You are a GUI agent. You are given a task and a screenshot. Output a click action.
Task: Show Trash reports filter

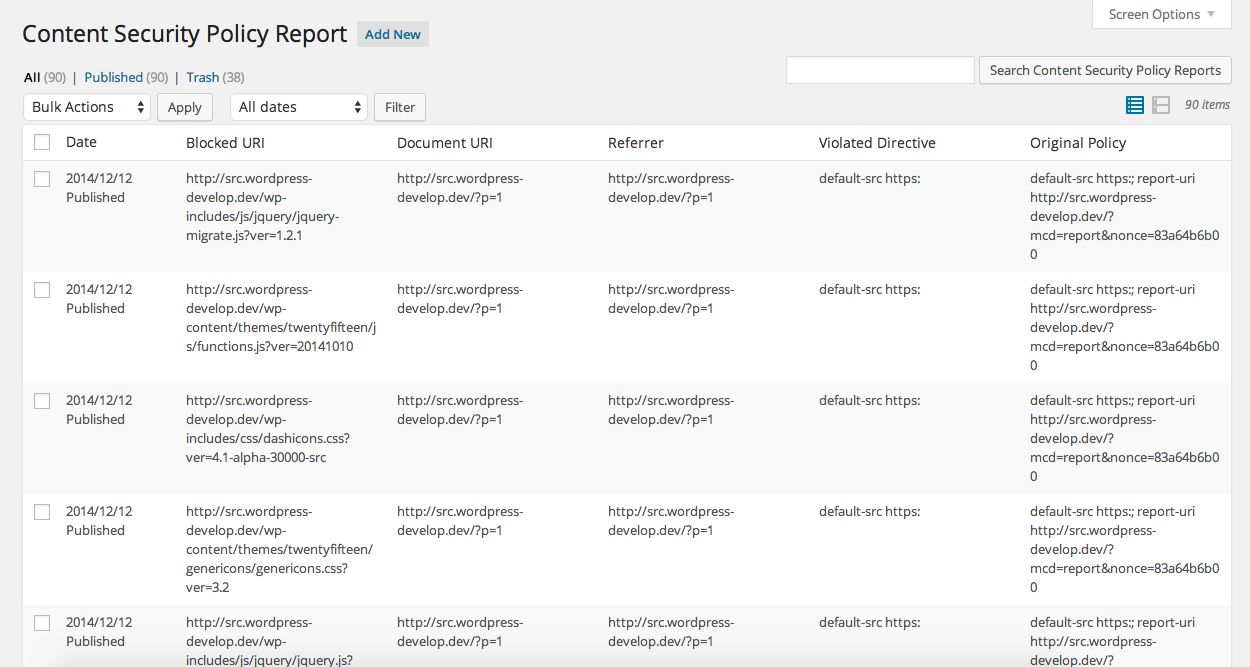pos(203,77)
